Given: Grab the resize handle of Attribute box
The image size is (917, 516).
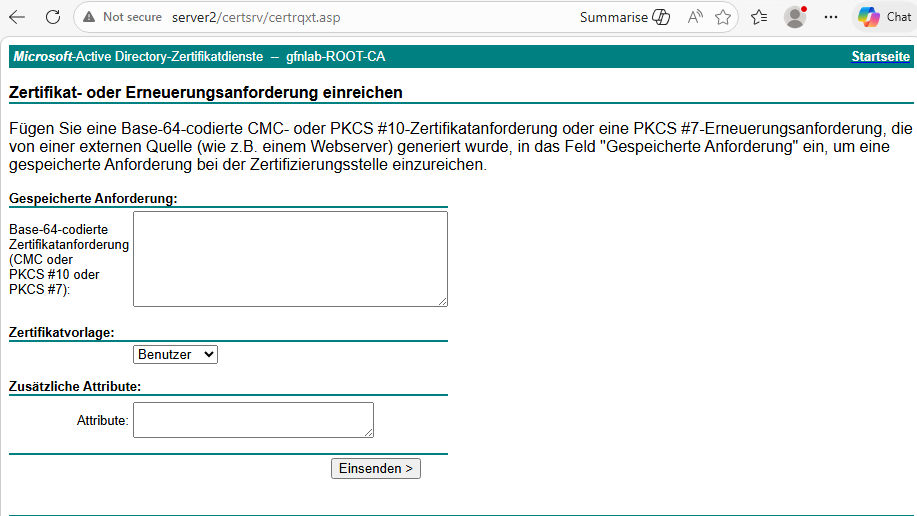Looking at the screenshot, I should point(368,432).
